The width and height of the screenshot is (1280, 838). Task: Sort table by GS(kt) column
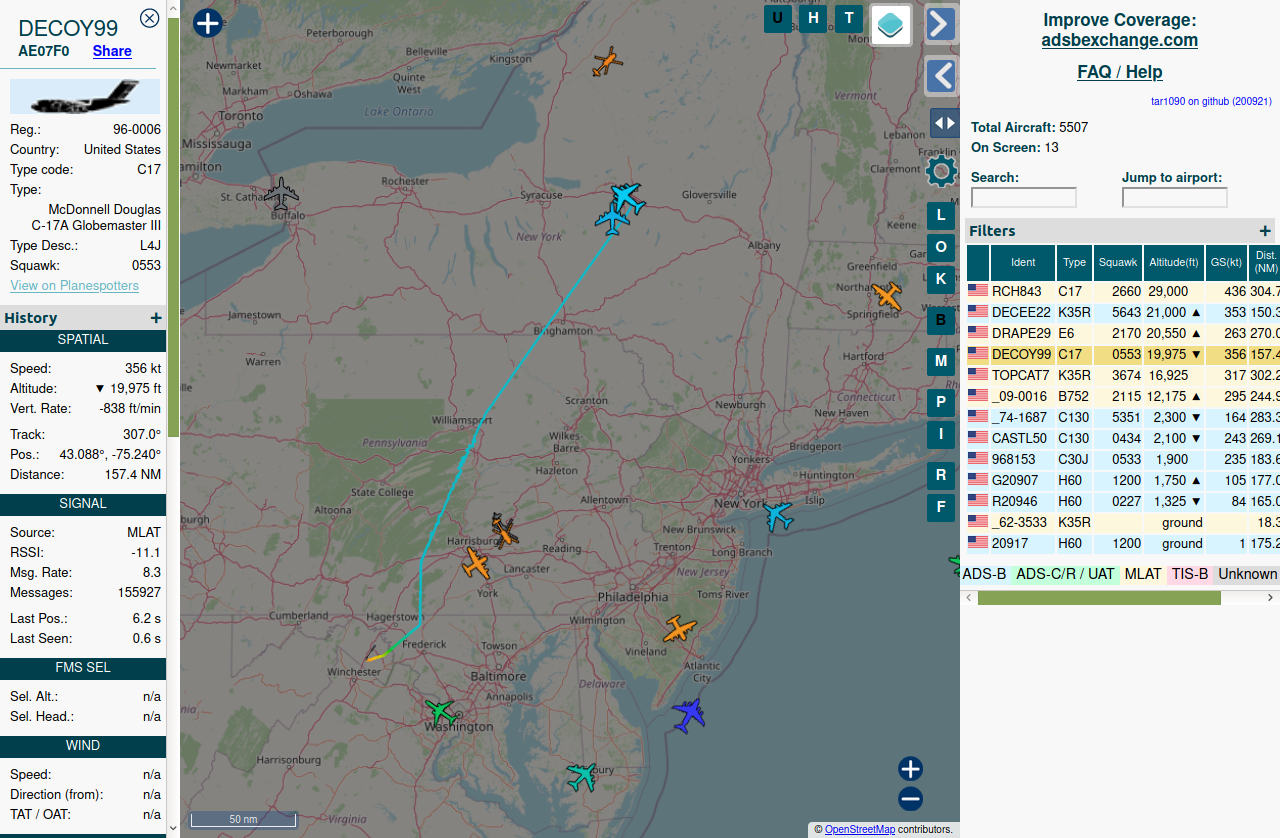(x=1227, y=263)
